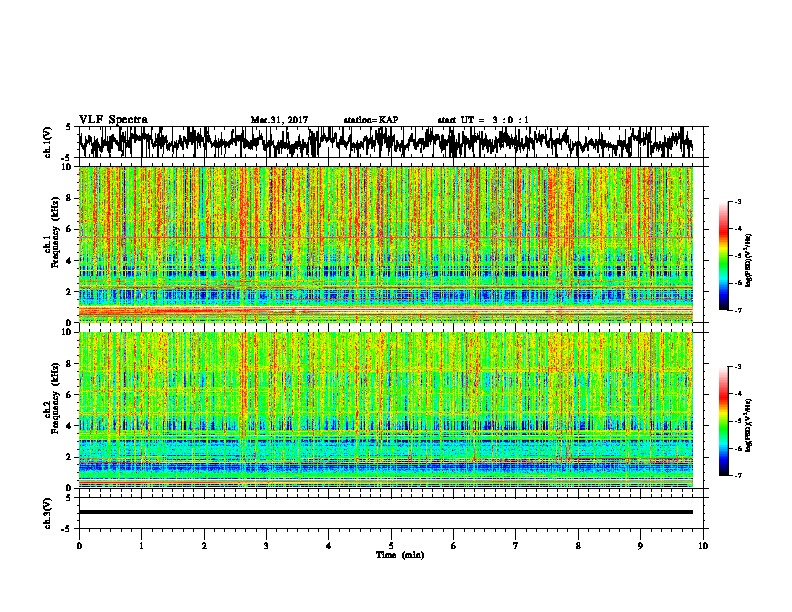Click ch.1 frequency axis tick '6'
Viewport: 792px width, 612px height.
[69, 229]
